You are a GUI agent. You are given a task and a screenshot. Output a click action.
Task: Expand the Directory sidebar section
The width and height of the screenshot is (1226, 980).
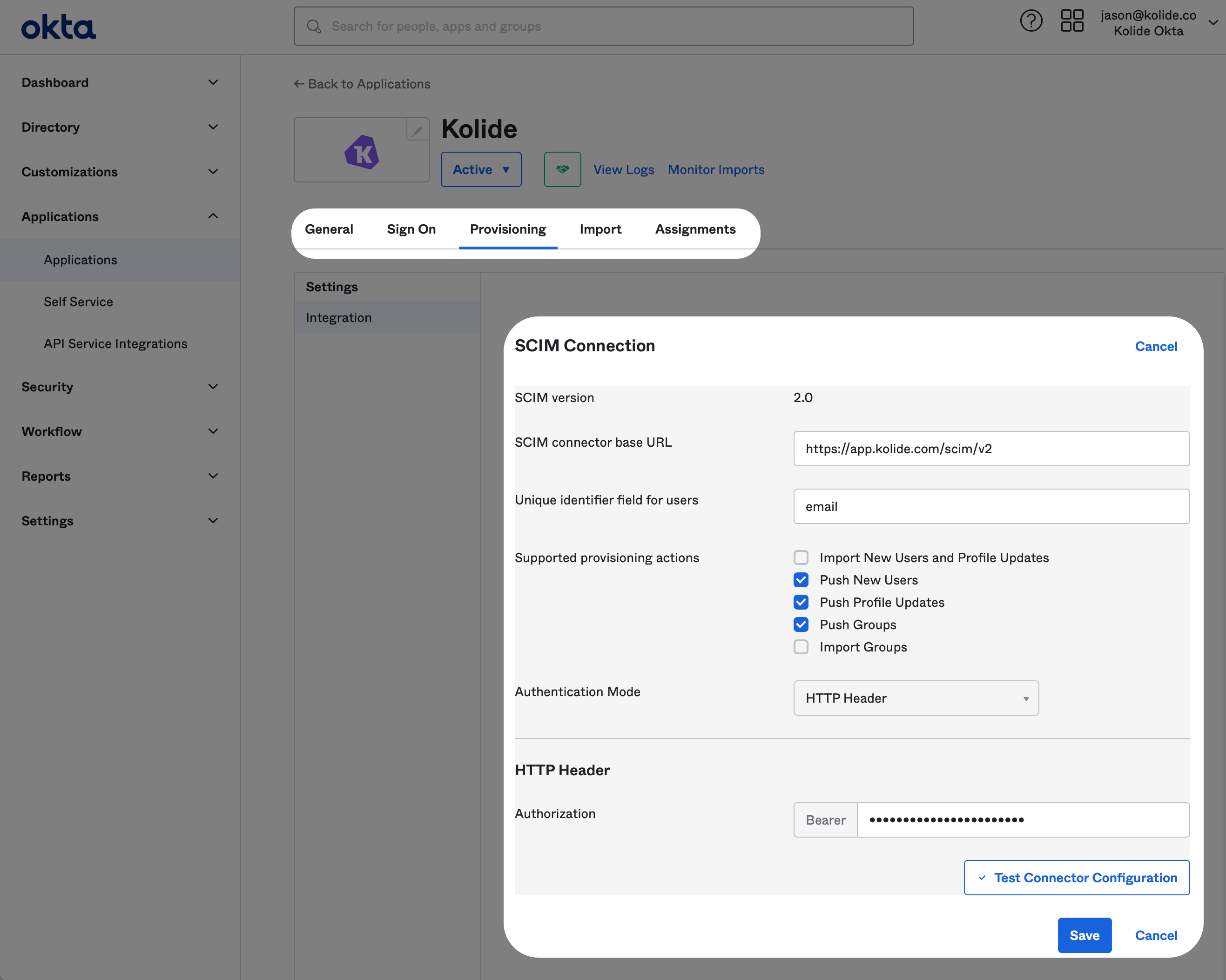120,128
